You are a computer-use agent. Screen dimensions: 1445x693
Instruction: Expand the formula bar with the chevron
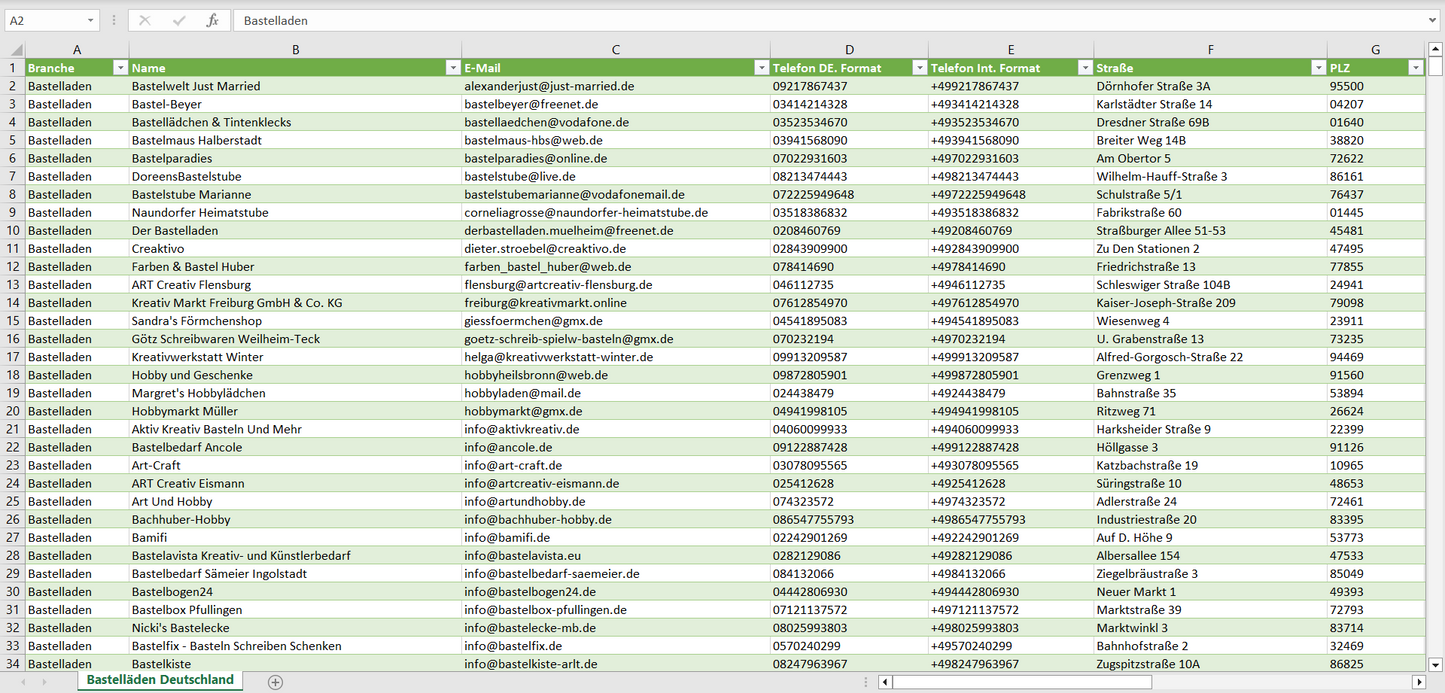[x=1433, y=20]
